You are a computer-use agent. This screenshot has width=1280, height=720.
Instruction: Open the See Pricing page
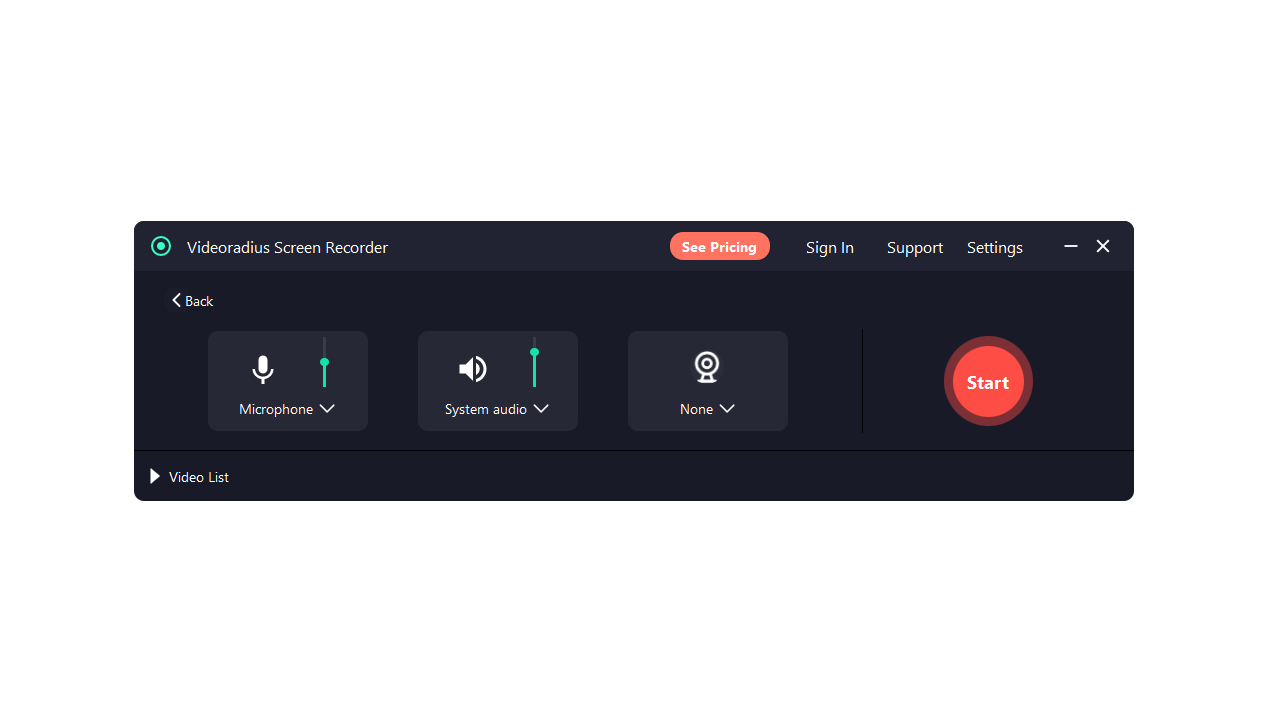[x=720, y=246]
